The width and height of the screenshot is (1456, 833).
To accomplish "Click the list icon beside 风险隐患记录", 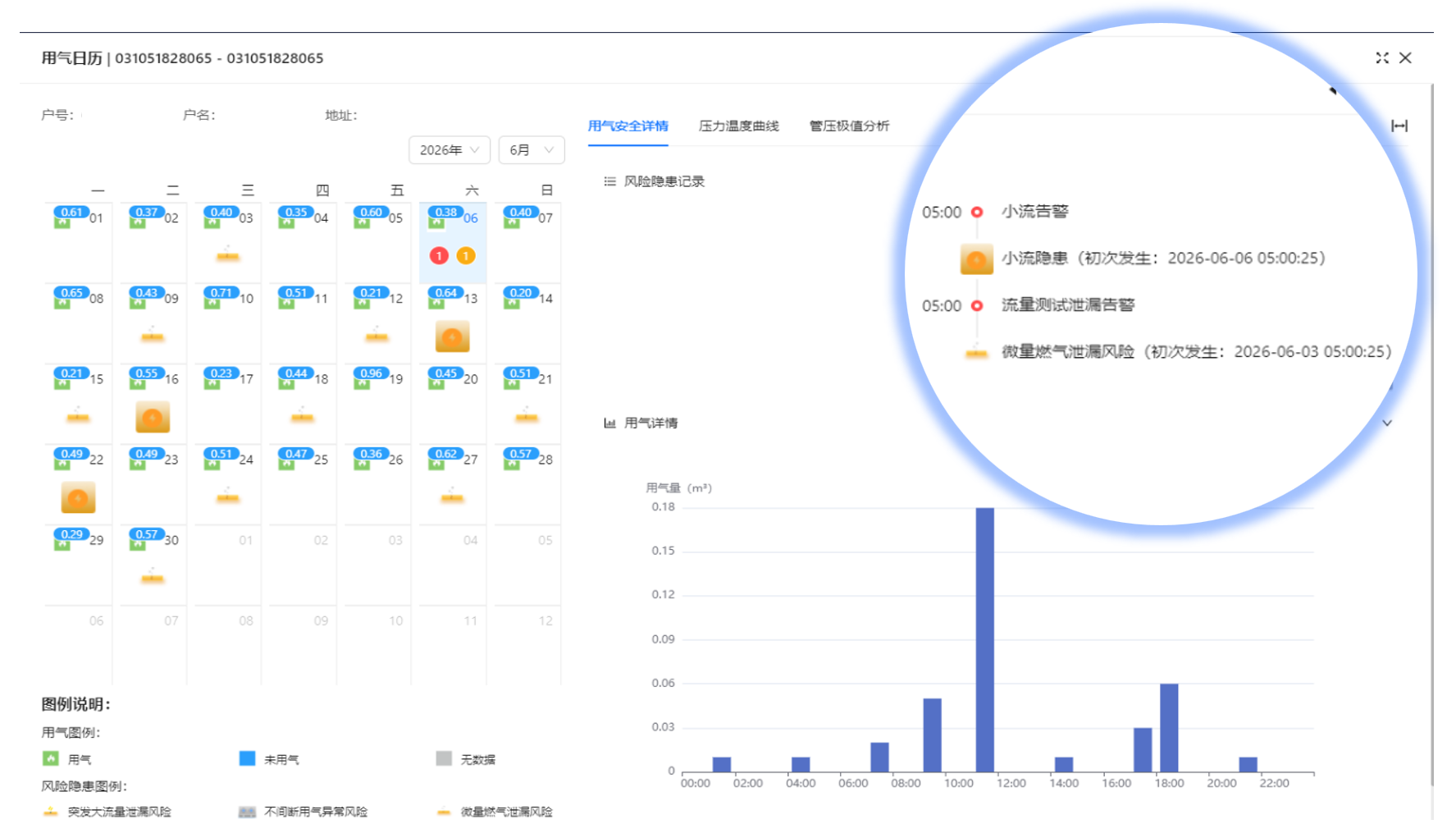I will [609, 181].
